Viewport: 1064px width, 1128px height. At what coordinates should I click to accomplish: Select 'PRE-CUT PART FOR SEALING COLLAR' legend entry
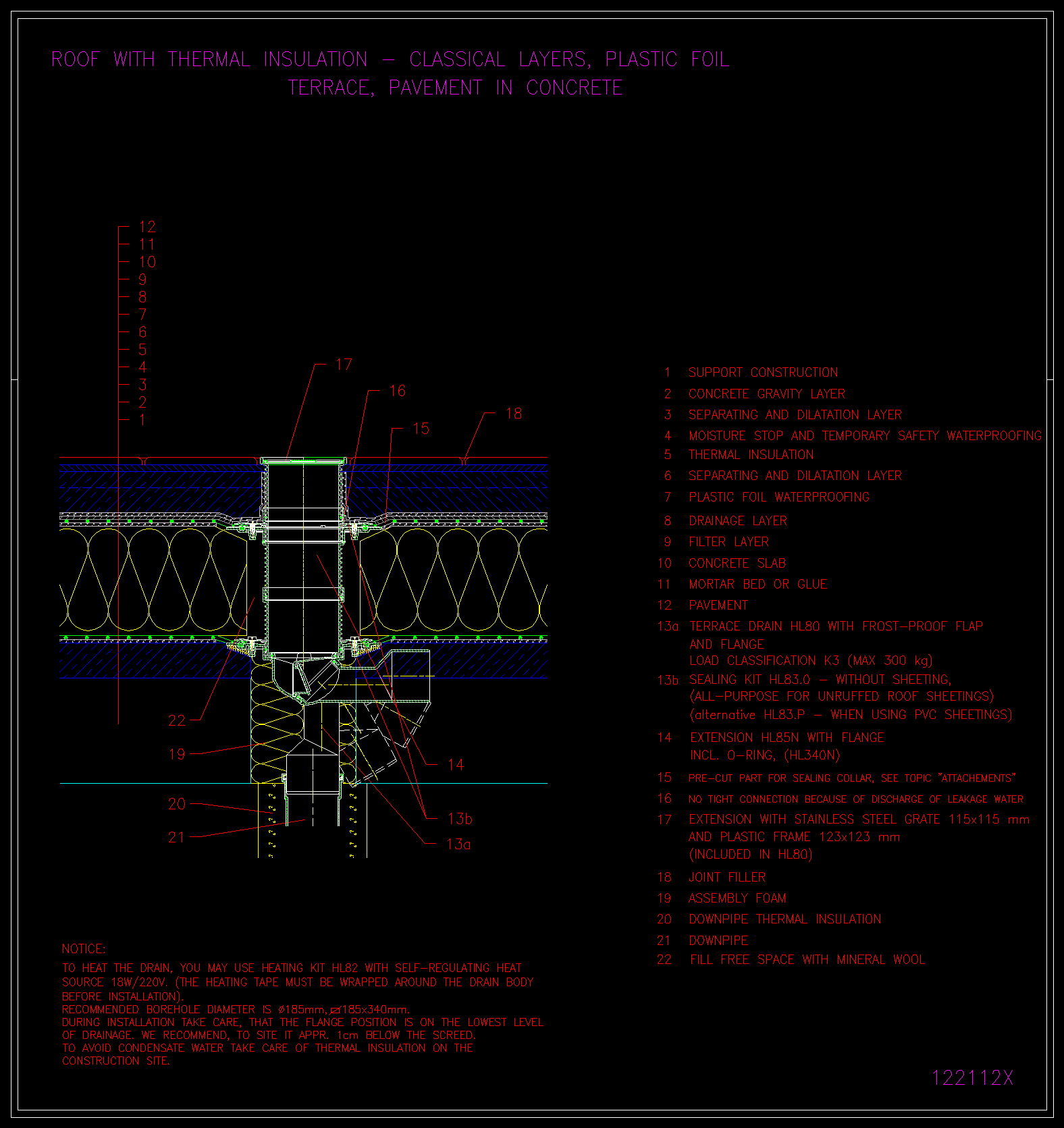(852, 778)
